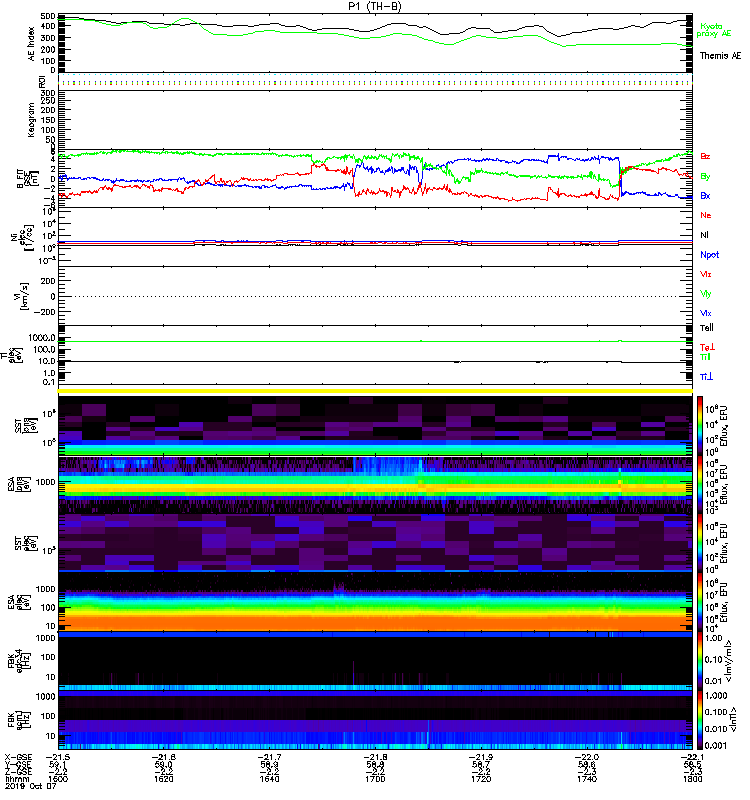The height and width of the screenshot is (800, 750).
Task: Click the blue Npot legend label
Action: (x=709, y=254)
